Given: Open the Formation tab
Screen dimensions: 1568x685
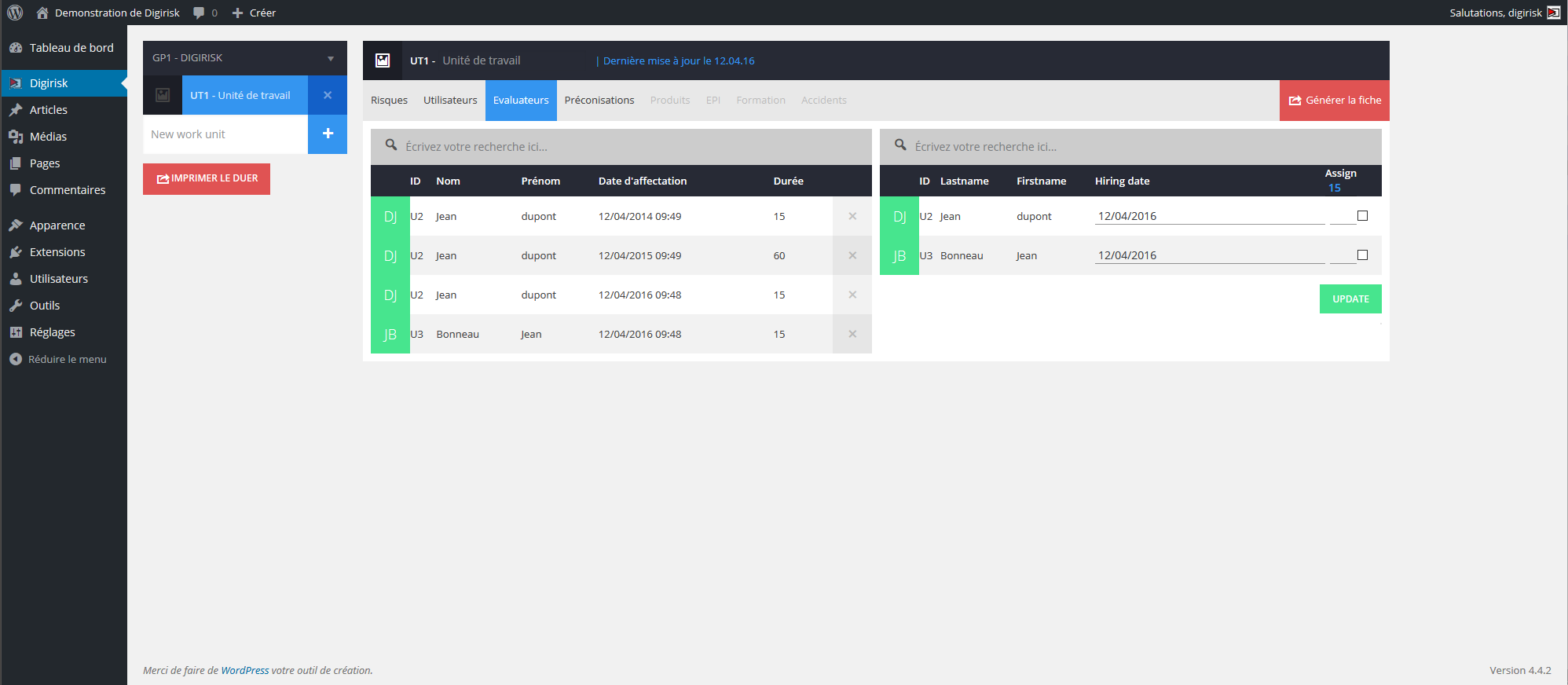Looking at the screenshot, I should [760, 101].
